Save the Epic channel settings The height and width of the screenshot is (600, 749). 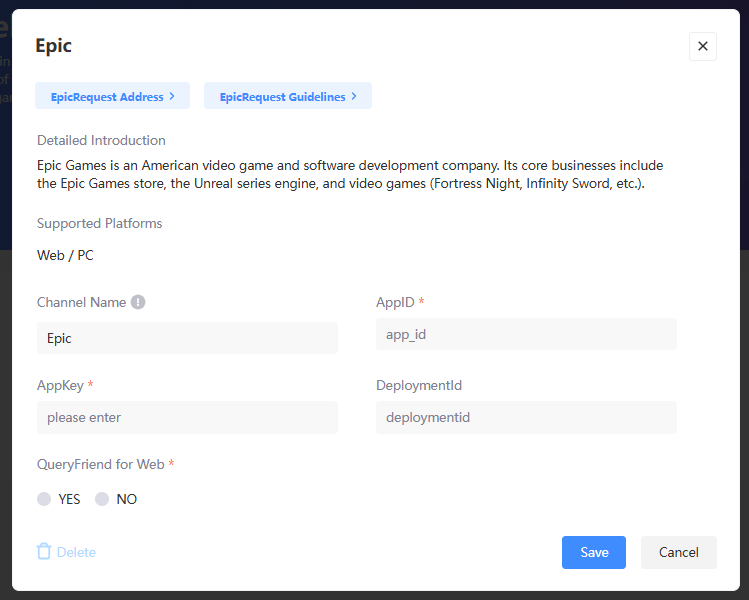click(594, 552)
